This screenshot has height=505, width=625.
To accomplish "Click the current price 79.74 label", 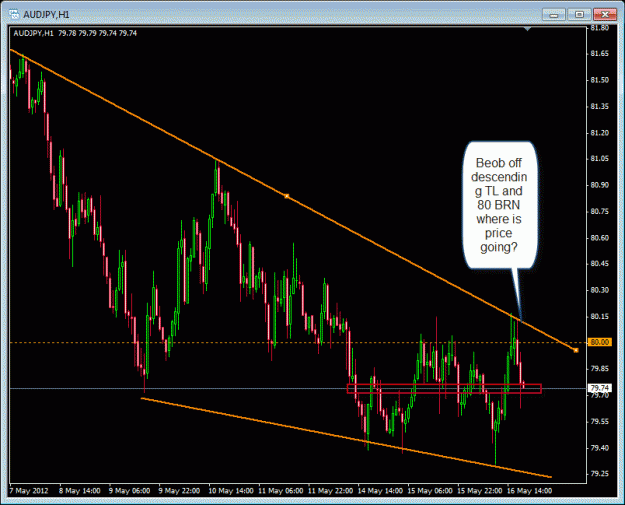I will (x=599, y=388).
